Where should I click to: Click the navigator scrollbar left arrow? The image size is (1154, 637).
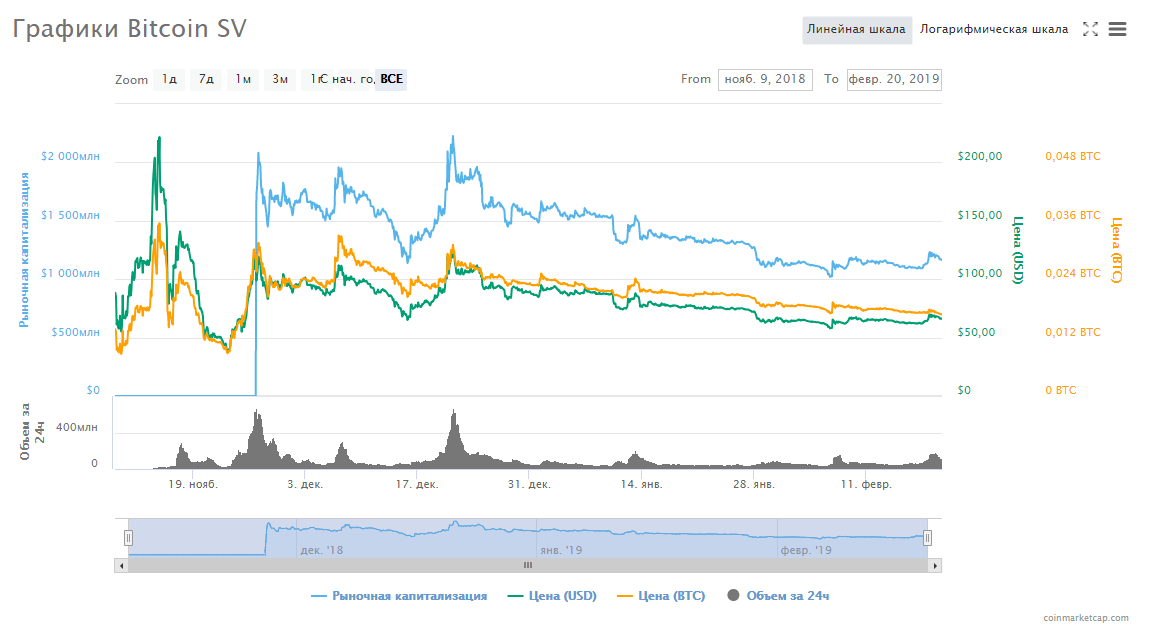click(121, 566)
